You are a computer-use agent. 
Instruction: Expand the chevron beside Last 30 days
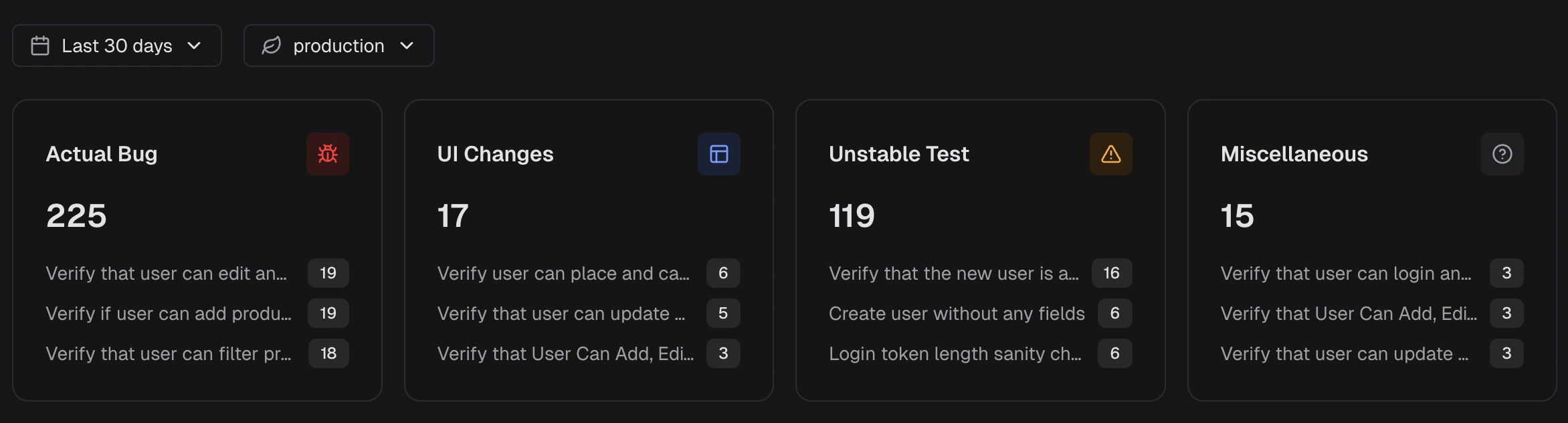pos(195,47)
